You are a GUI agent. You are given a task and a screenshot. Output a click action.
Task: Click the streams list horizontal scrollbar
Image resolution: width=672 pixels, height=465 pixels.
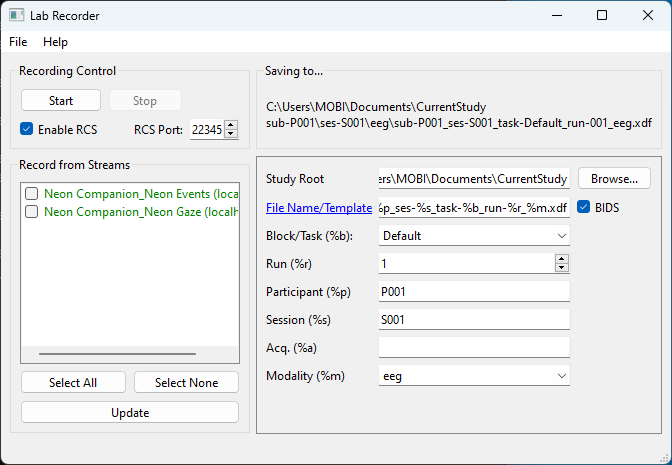(x=117, y=354)
